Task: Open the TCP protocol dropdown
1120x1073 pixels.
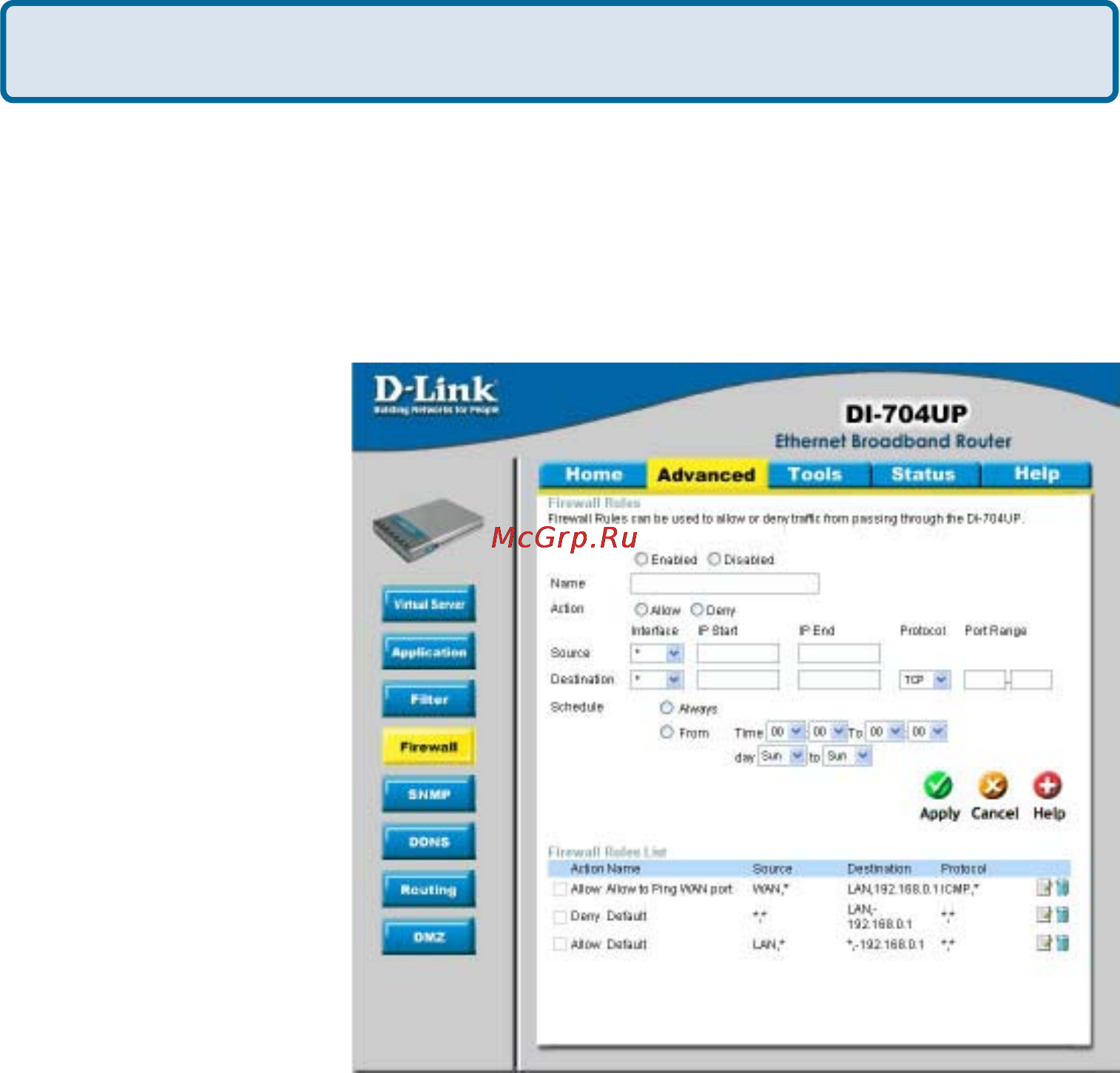Action: tap(925, 679)
